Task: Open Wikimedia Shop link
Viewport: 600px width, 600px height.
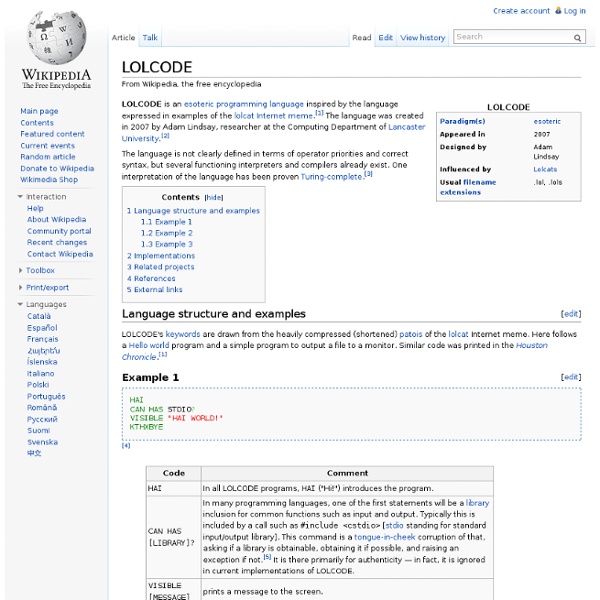Action: 49,179
